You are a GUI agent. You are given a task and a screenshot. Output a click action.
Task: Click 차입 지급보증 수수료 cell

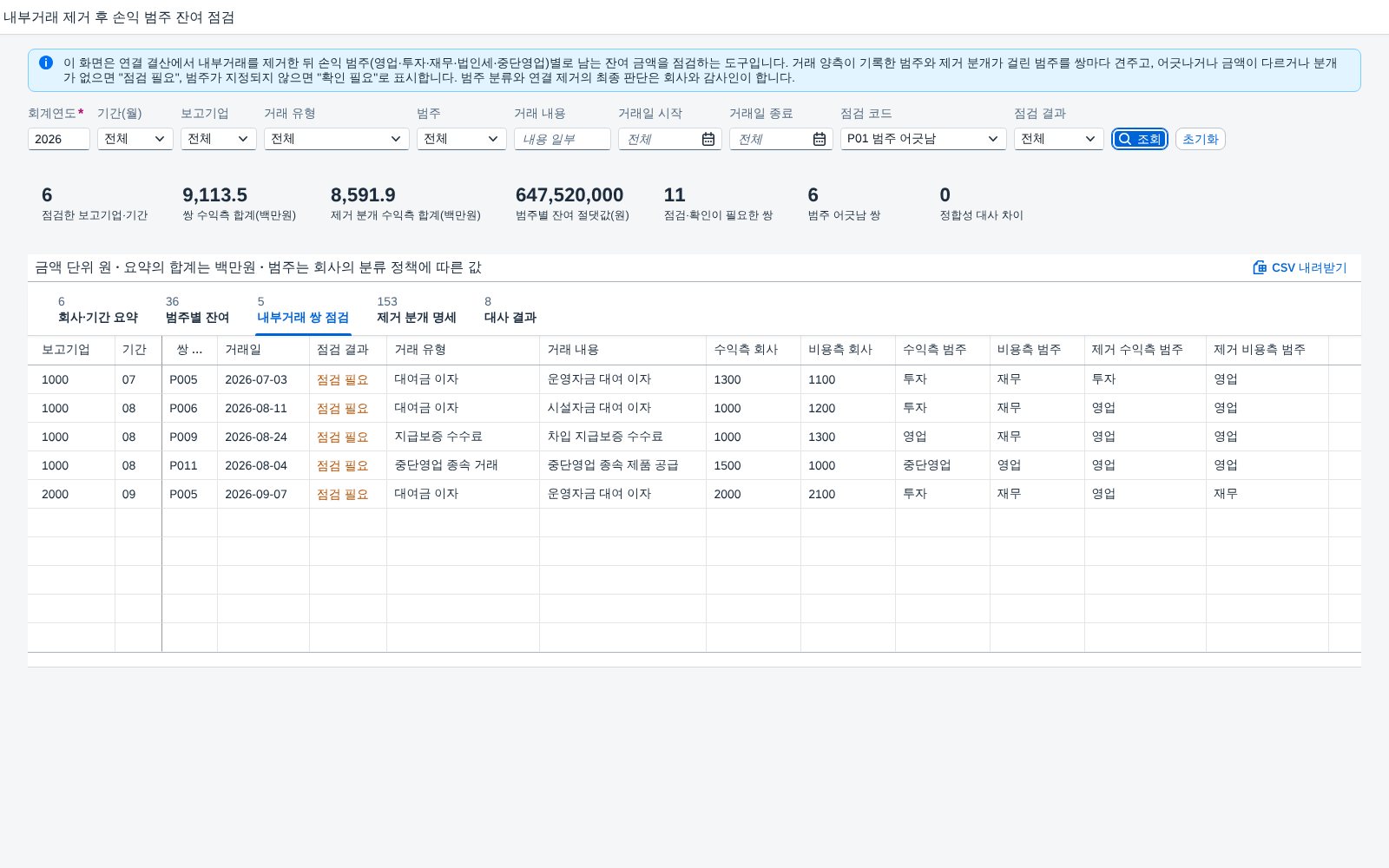622,437
